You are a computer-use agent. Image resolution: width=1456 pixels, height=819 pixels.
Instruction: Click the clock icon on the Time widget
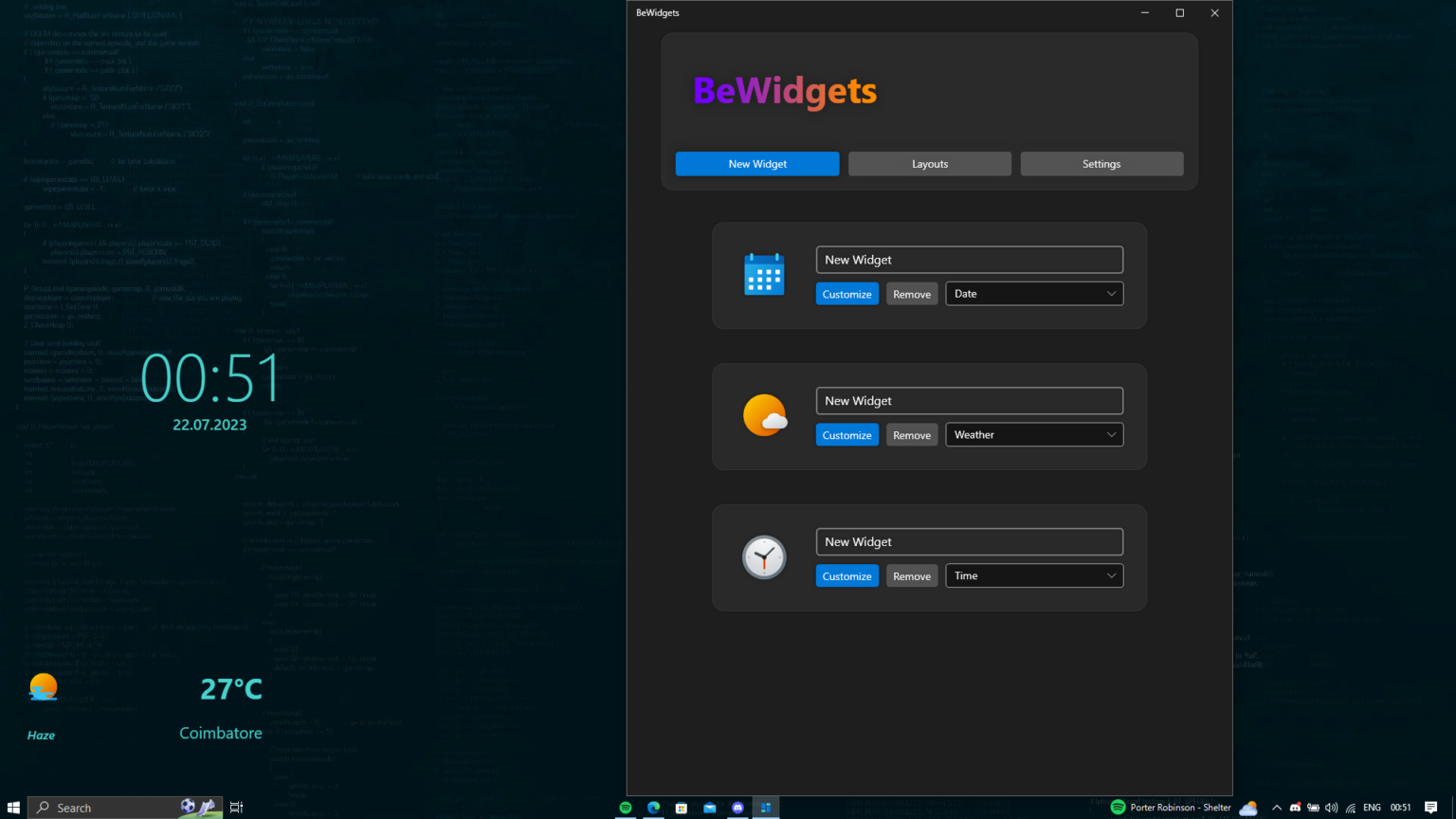tap(764, 557)
